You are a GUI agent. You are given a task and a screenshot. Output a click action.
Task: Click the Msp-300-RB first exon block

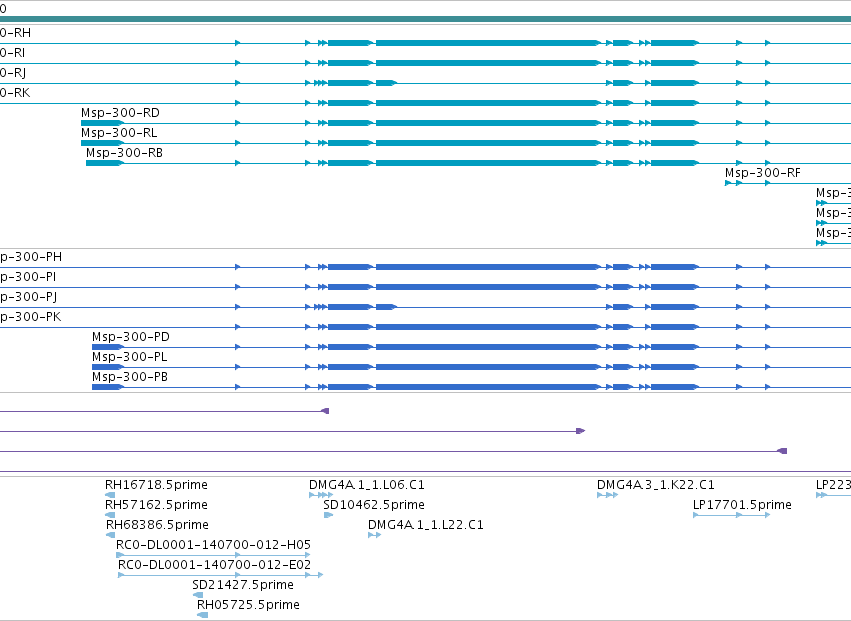pyautogui.click(x=105, y=163)
